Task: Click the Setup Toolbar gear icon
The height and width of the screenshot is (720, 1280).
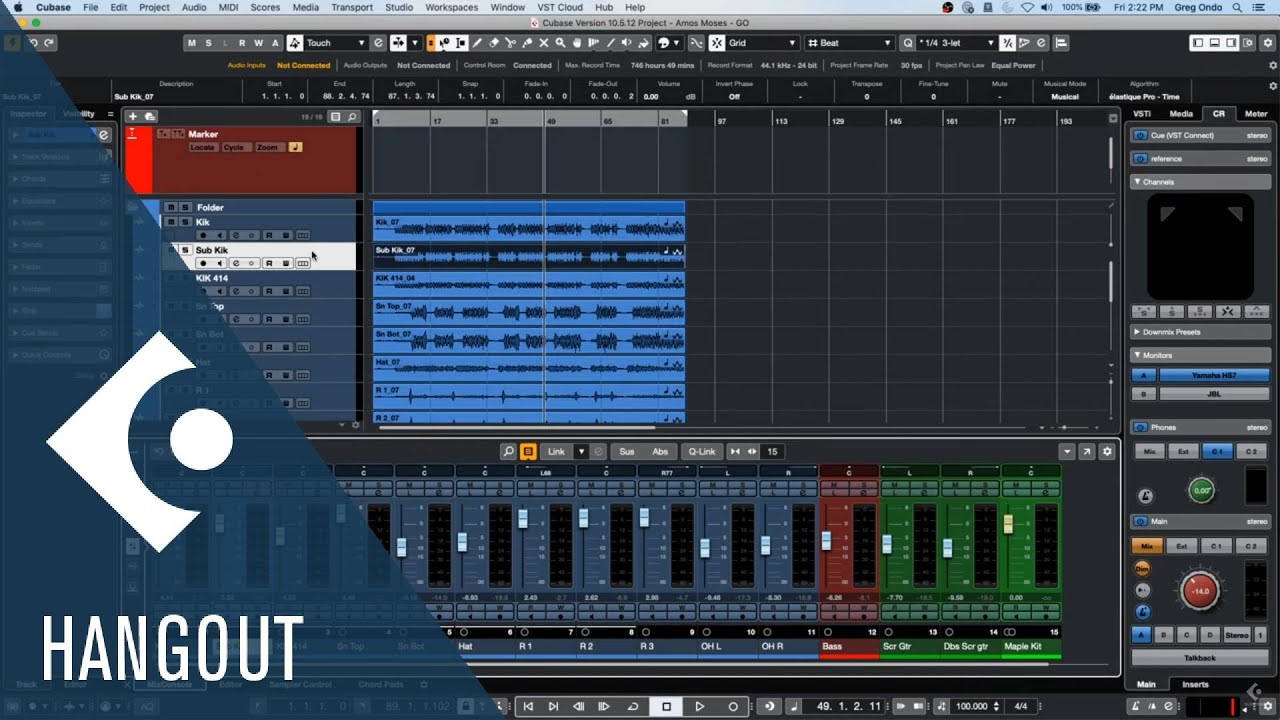Action: 1268,43
